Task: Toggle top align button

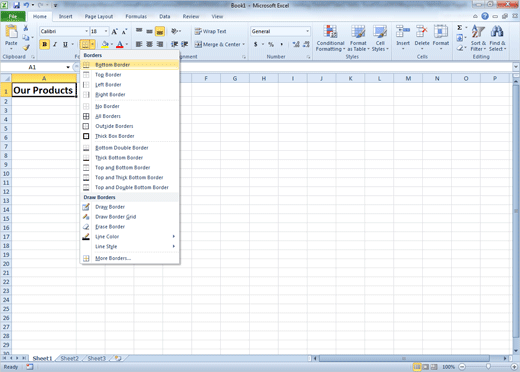Action: point(139,31)
